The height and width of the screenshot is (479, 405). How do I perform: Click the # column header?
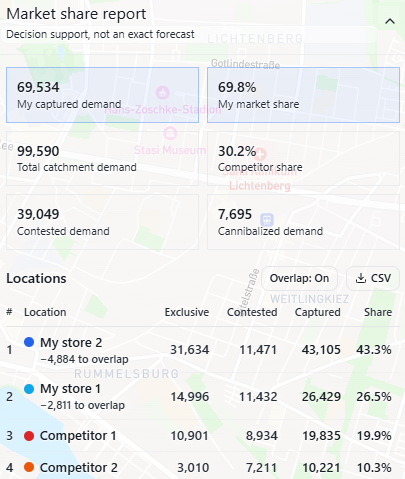click(x=9, y=312)
